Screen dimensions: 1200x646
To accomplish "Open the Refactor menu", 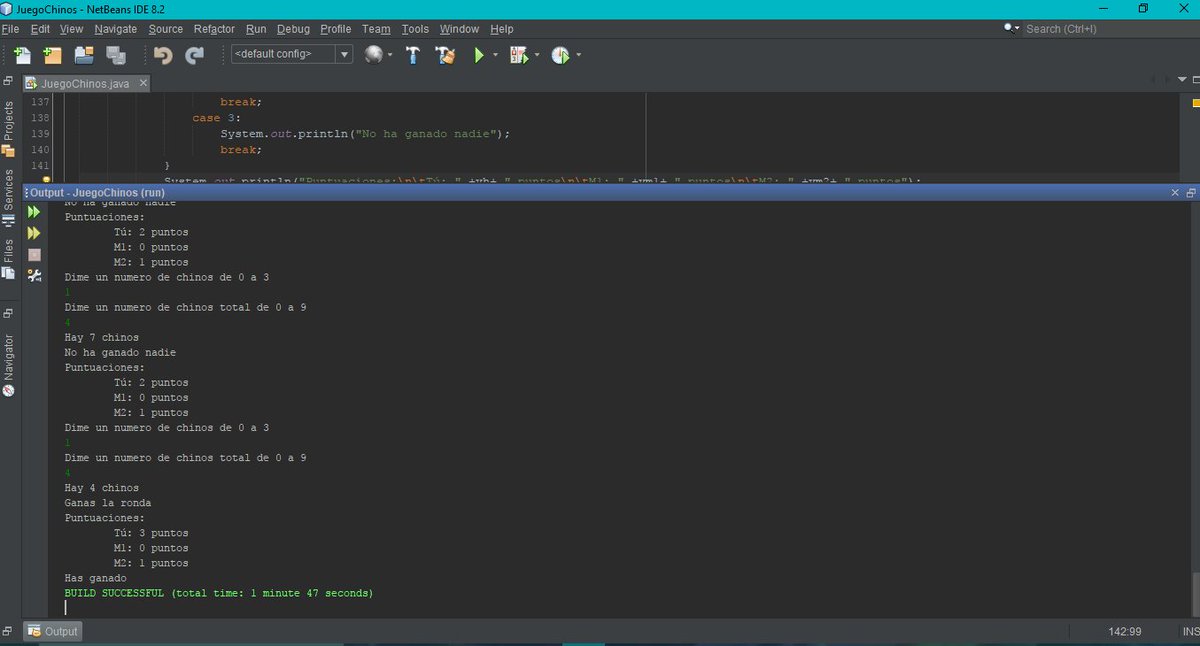I will coord(214,29).
